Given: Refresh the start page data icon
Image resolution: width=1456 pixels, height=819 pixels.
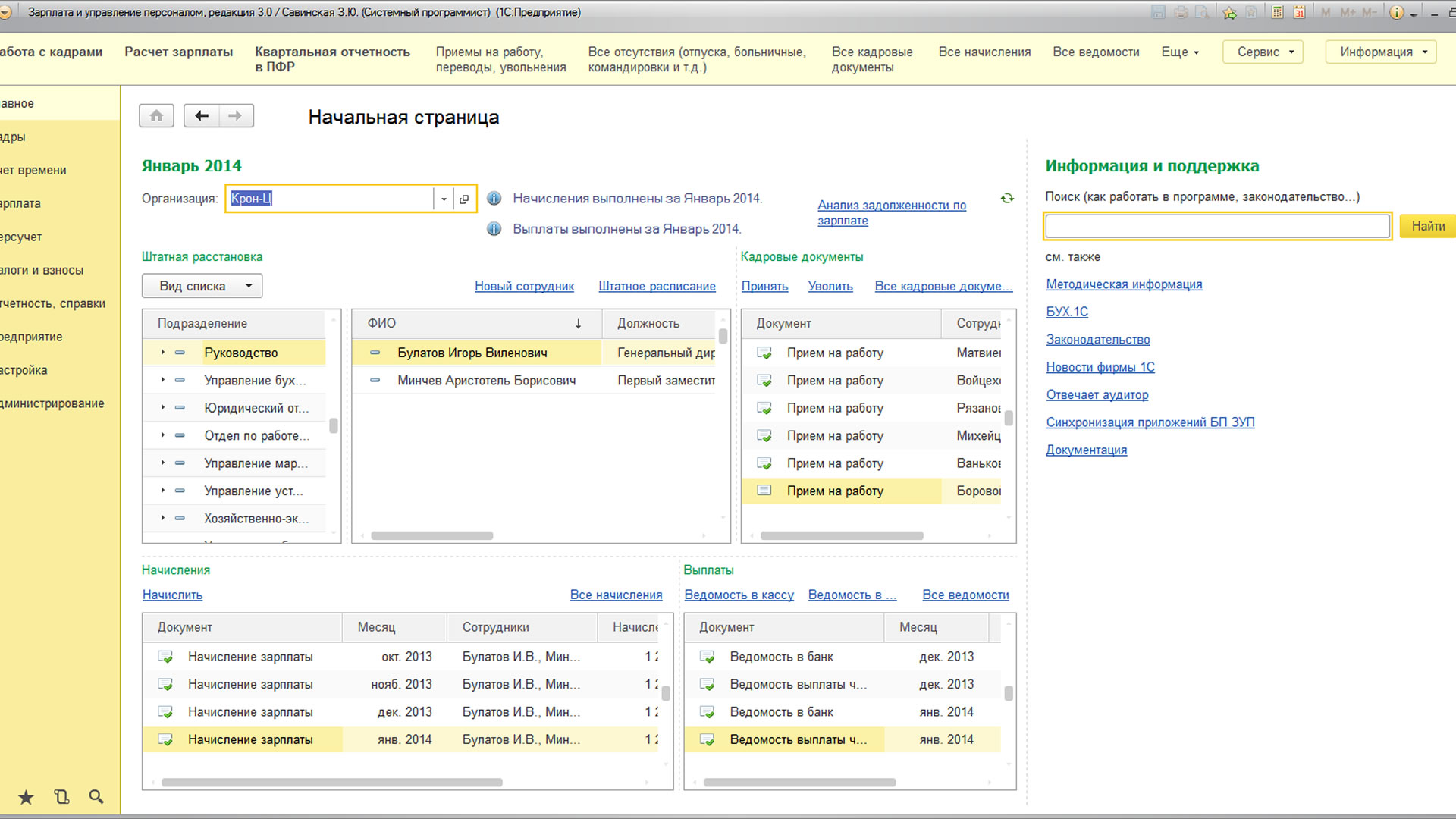Looking at the screenshot, I should pos(1007,199).
